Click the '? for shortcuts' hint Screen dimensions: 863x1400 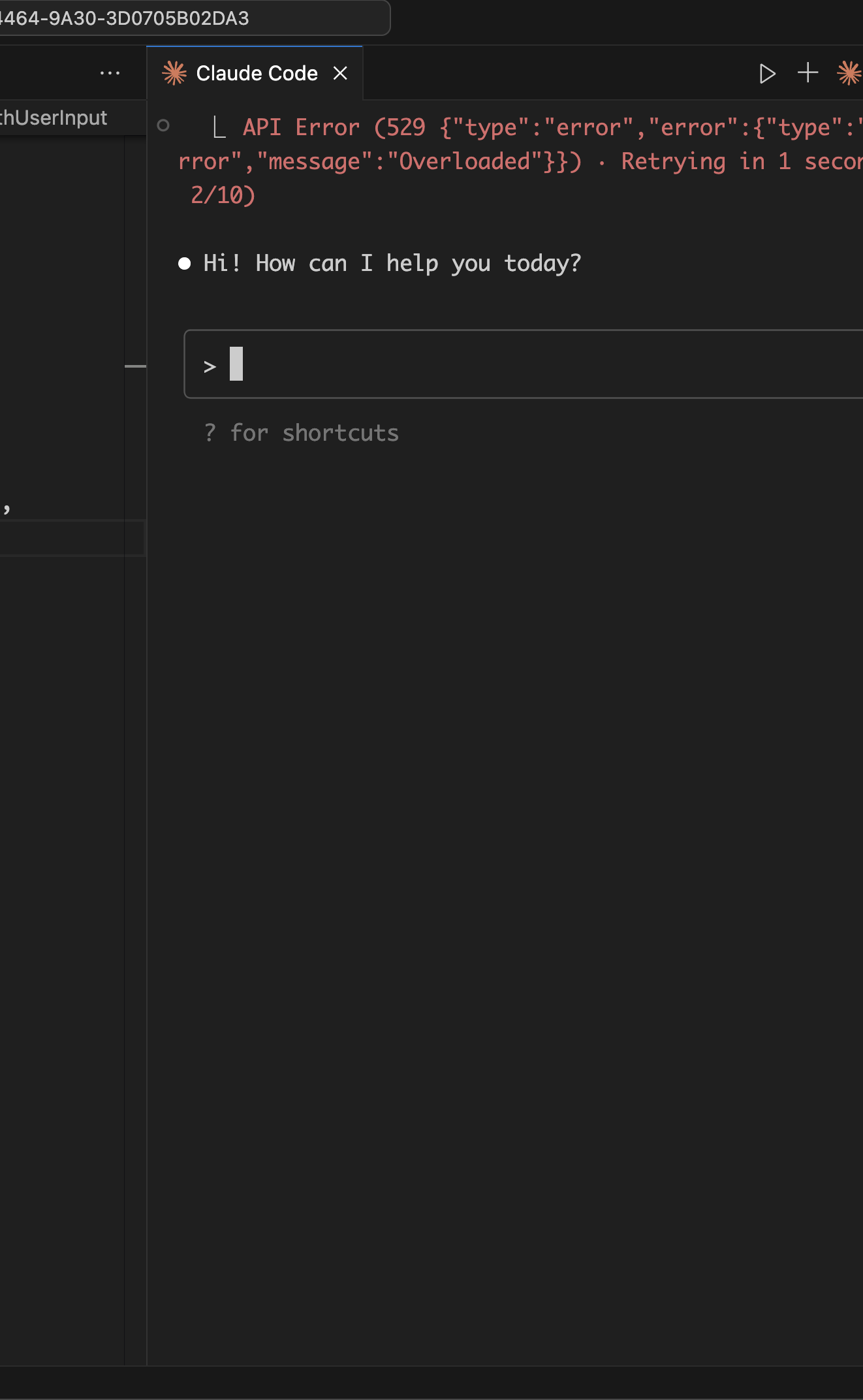(x=301, y=433)
